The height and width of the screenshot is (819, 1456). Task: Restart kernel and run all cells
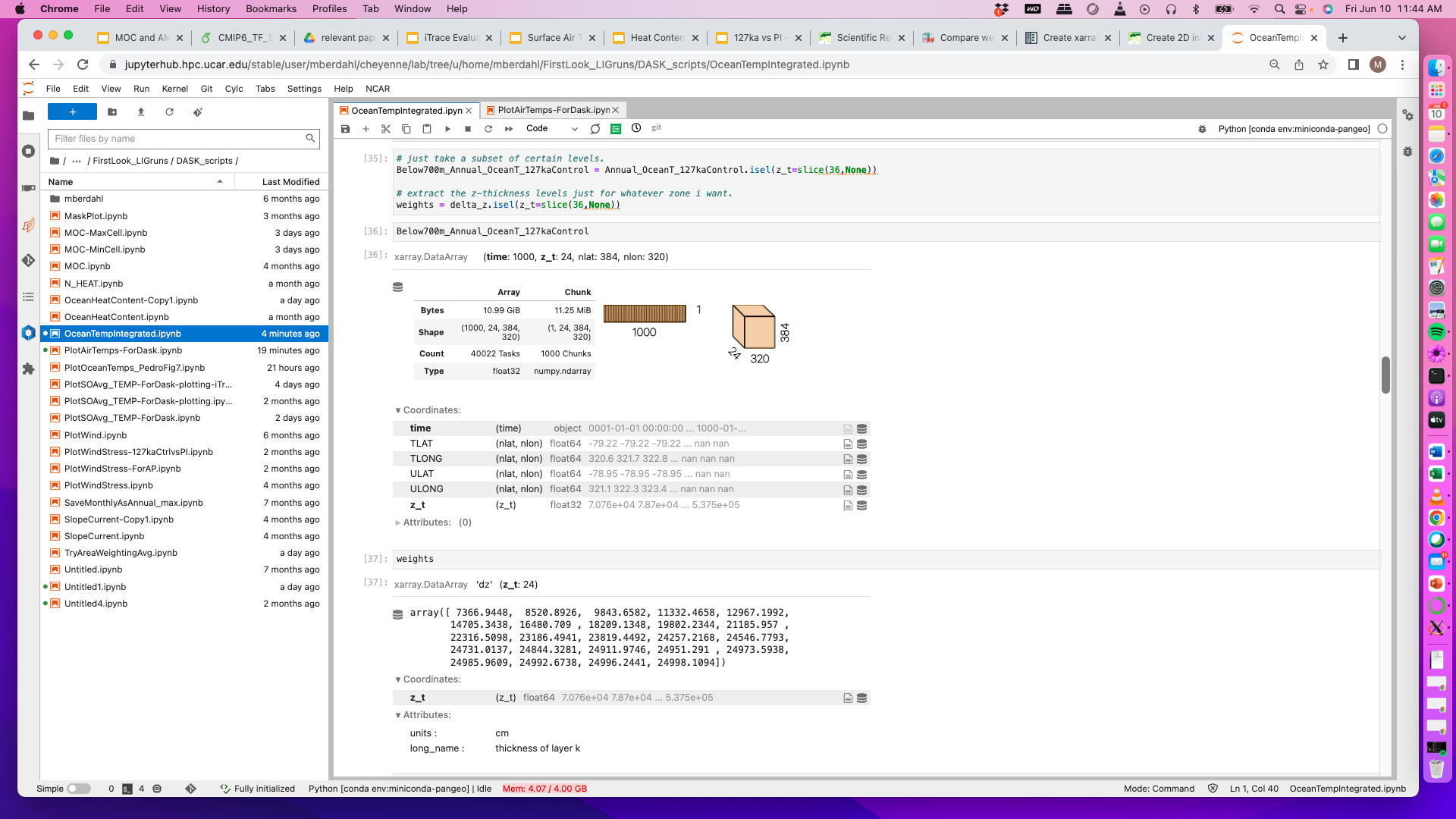click(509, 129)
